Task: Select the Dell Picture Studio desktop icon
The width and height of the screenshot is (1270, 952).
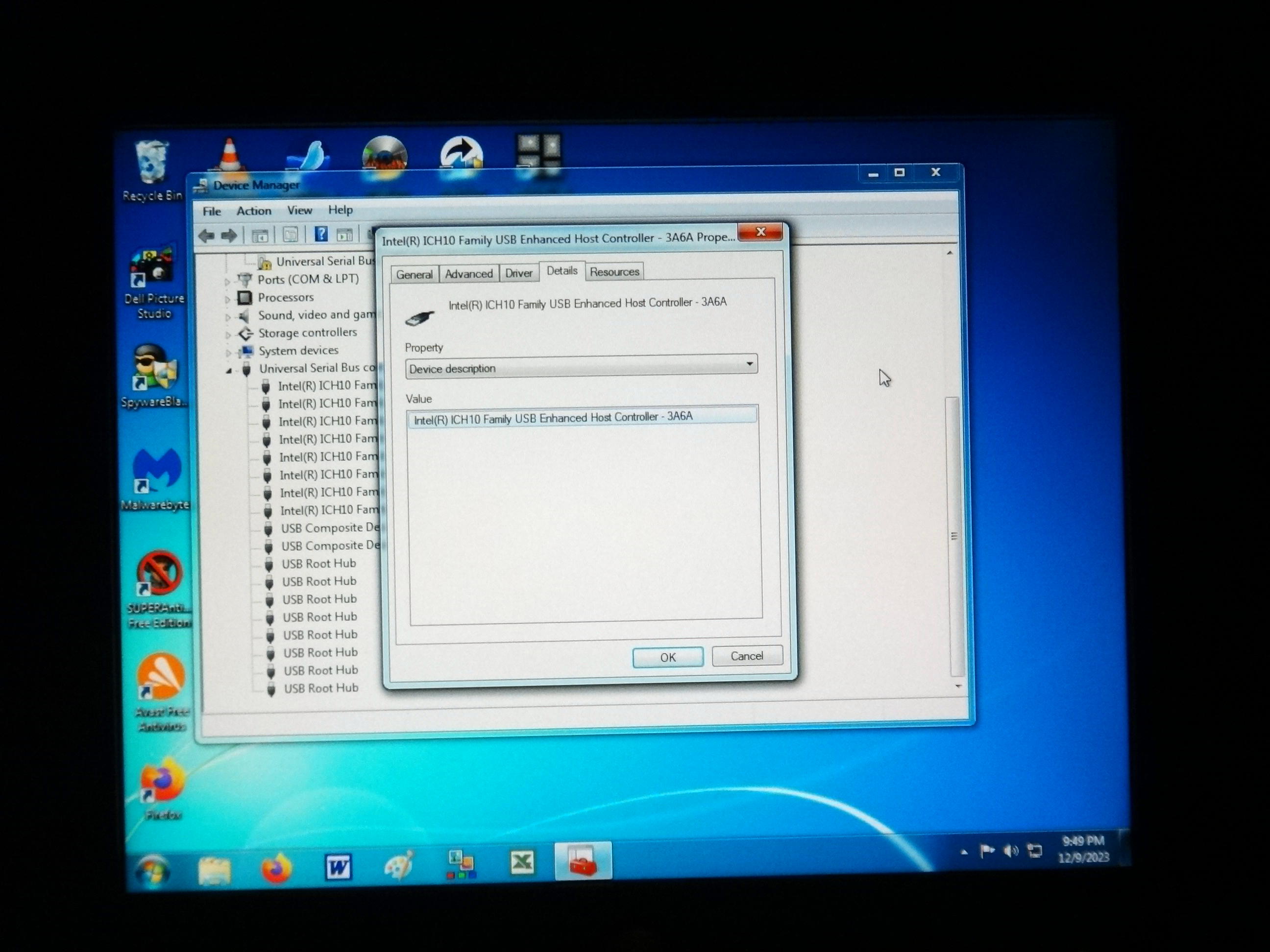Action: click(x=153, y=281)
